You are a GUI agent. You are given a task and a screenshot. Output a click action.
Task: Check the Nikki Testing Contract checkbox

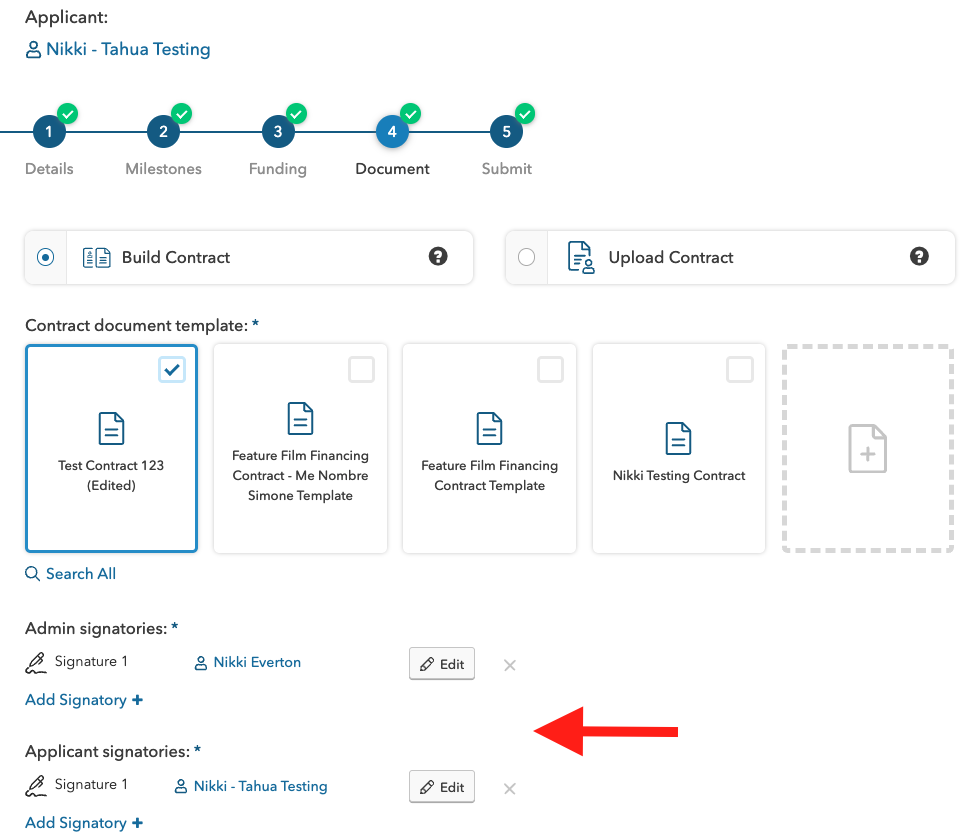click(739, 370)
